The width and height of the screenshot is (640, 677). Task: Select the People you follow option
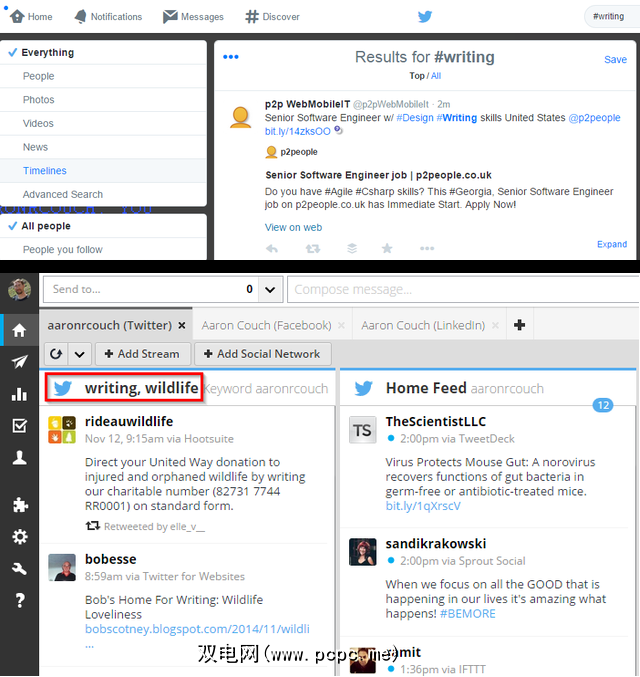pyautogui.click(x=62, y=250)
